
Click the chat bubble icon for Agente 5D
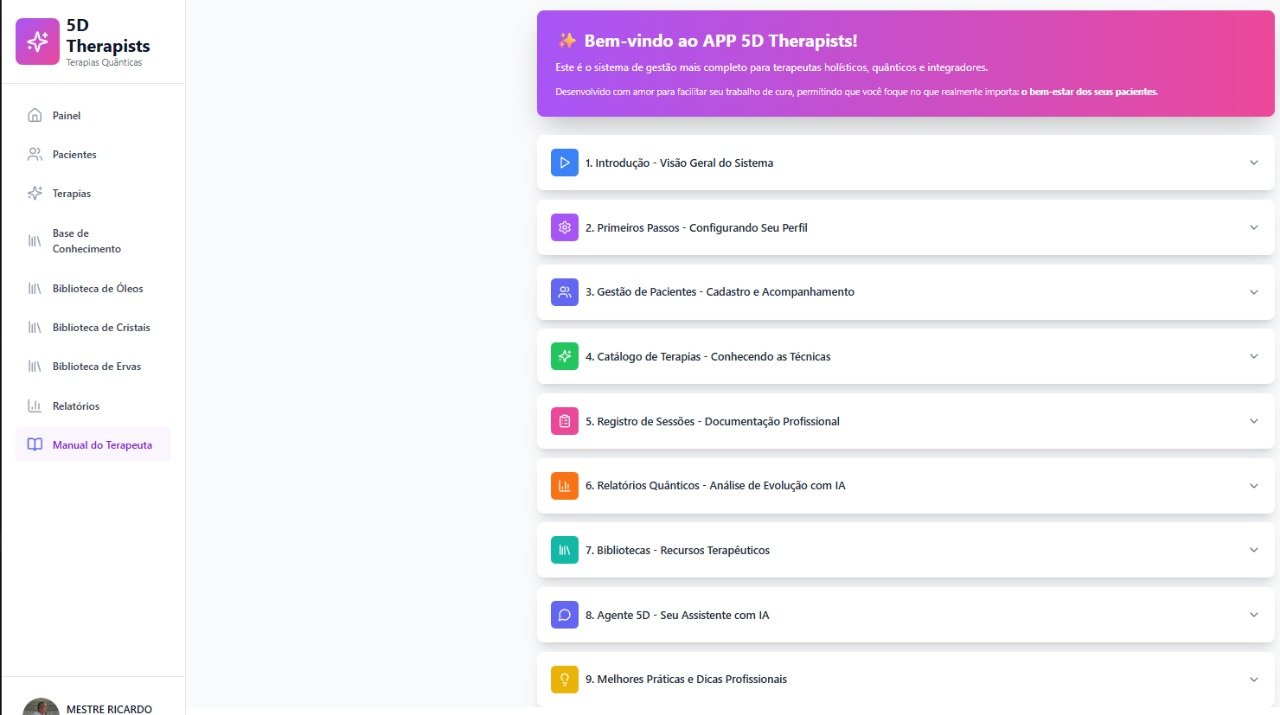click(565, 615)
